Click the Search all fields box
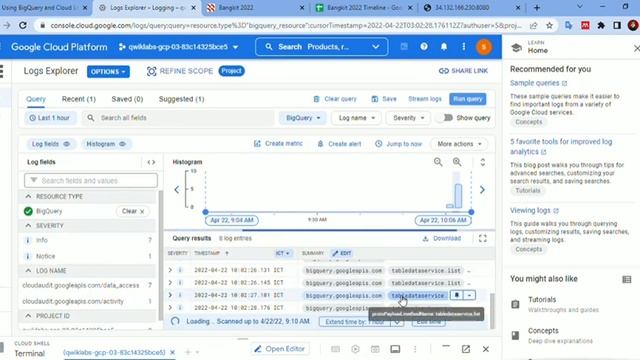 click(x=178, y=118)
